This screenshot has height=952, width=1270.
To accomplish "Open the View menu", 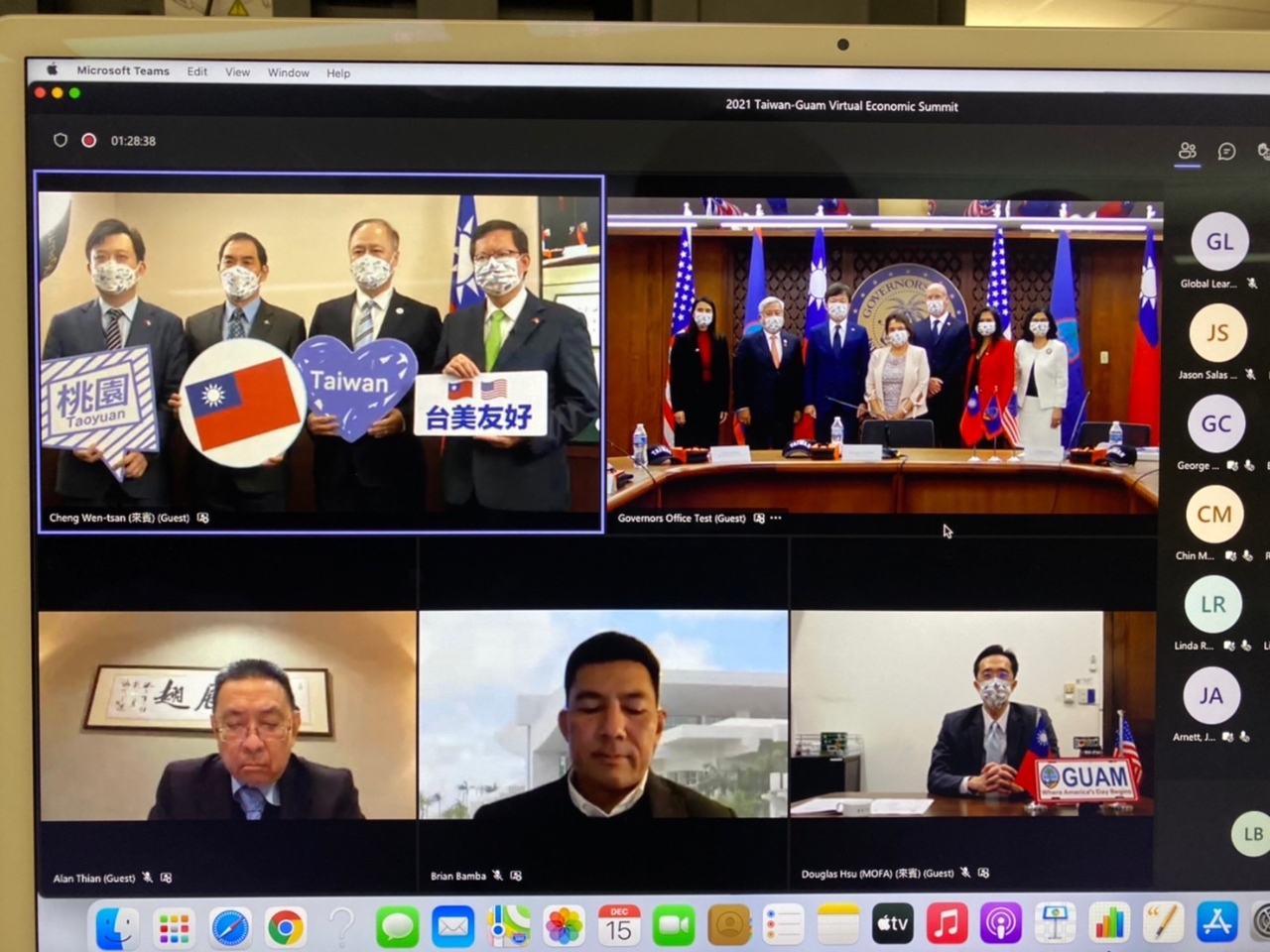I will pyautogui.click(x=237, y=72).
